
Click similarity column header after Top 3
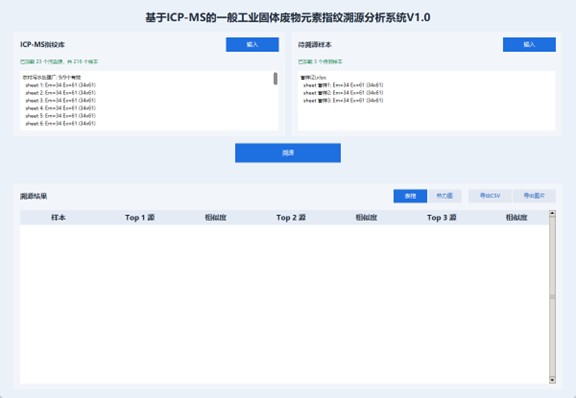point(516,218)
